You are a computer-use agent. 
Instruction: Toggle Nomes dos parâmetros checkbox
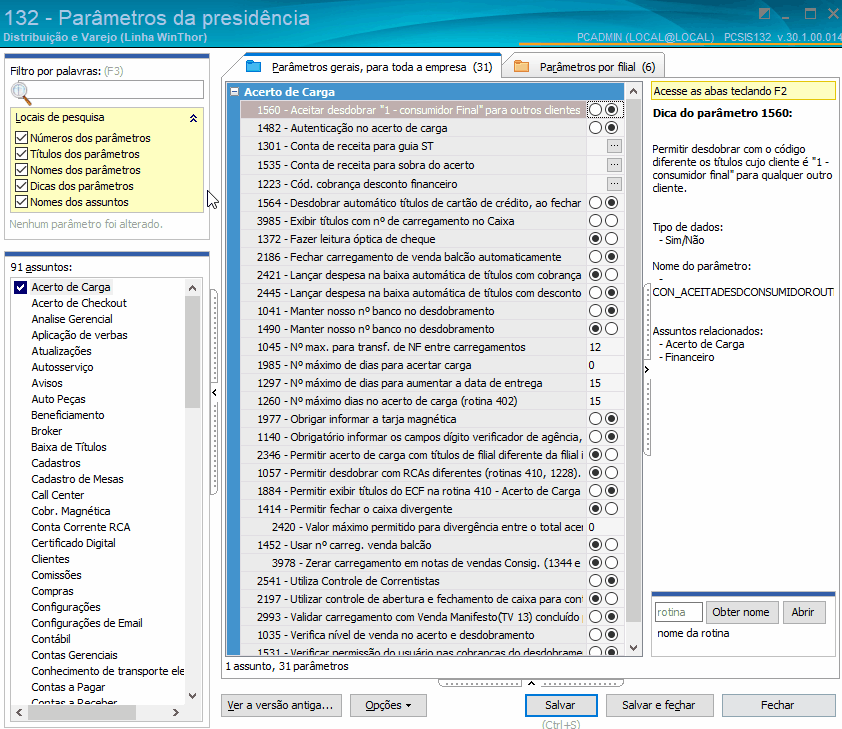[x=21, y=170]
